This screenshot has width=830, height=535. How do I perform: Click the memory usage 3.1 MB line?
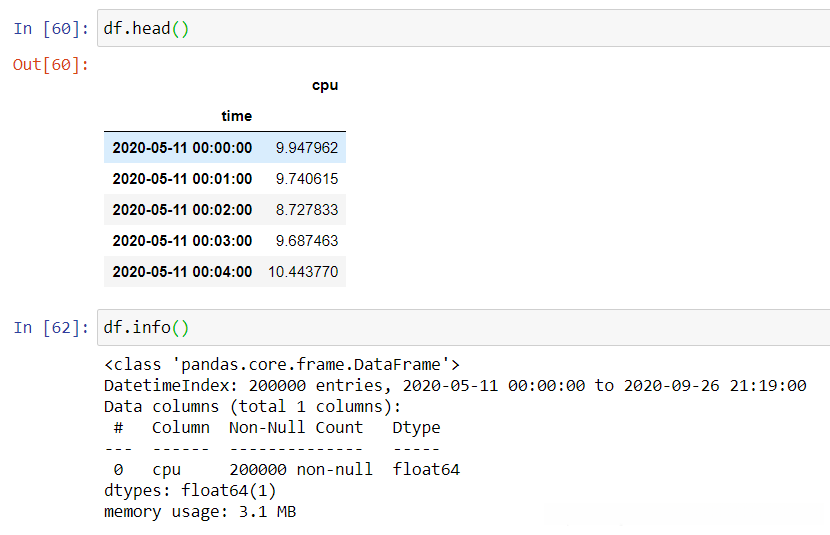click(x=200, y=512)
